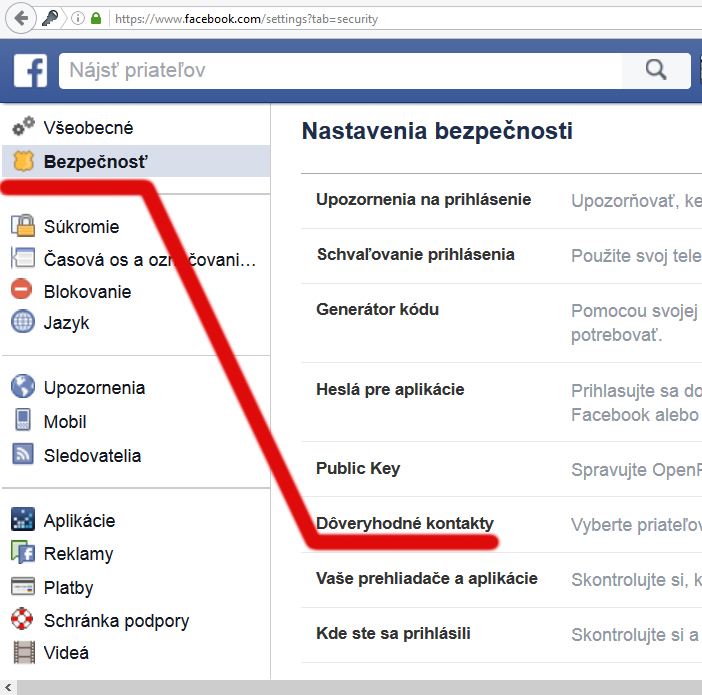The height and width of the screenshot is (695, 702).
Task: Open the Upozornenia settings section
Action: [x=94, y=388]
